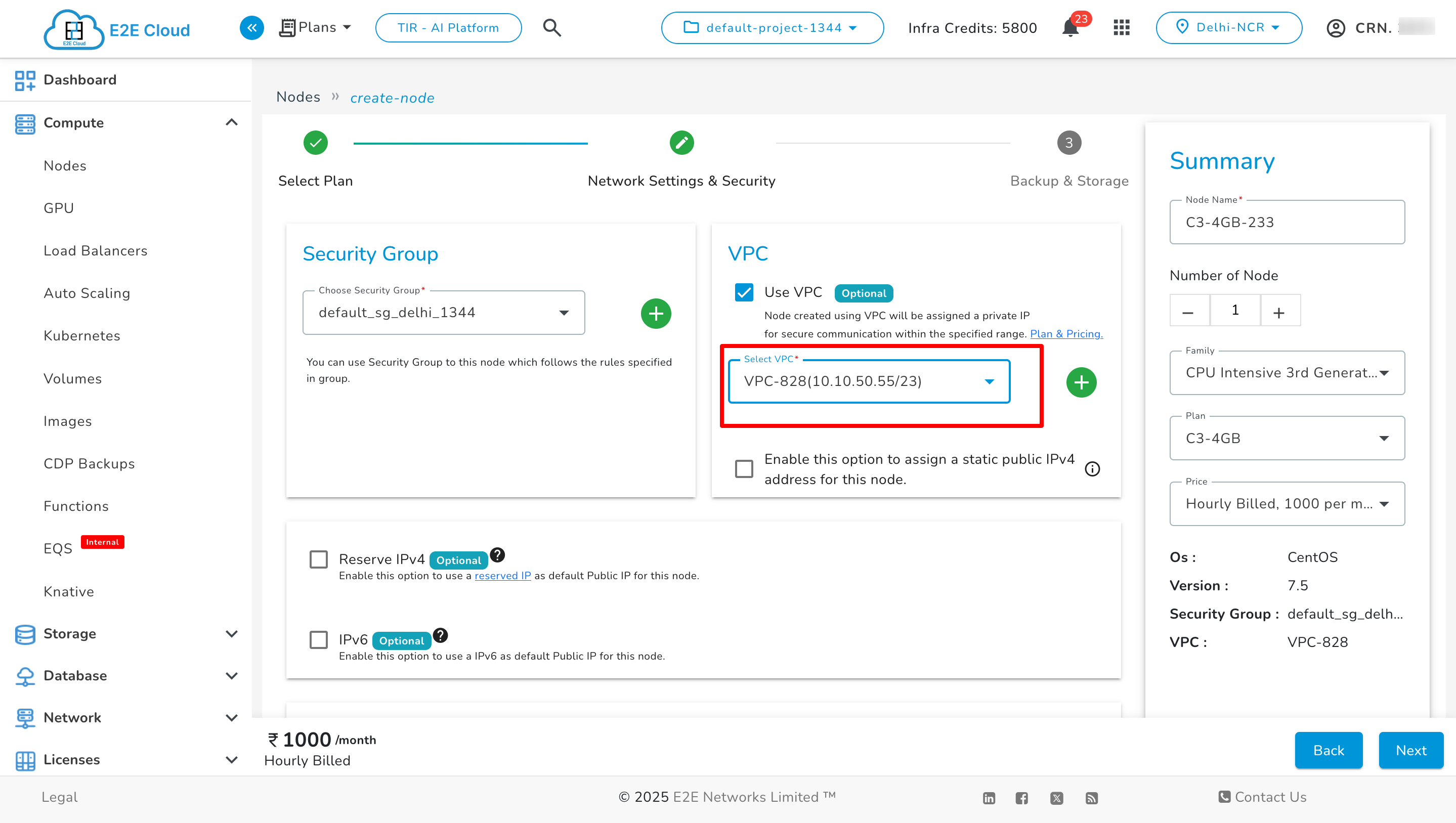Viewport: 1456px width, 823px height.
Task: Open the apps grid icon
Action: 1122,28
